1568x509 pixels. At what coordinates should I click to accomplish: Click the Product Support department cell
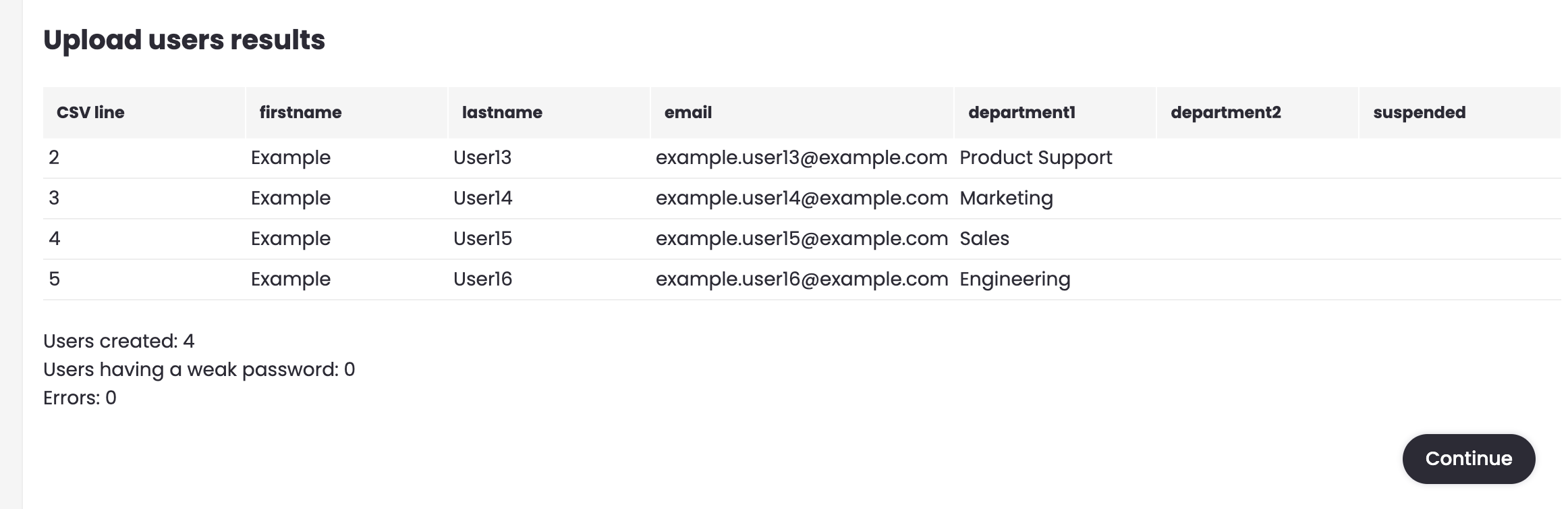(1055, 157)
